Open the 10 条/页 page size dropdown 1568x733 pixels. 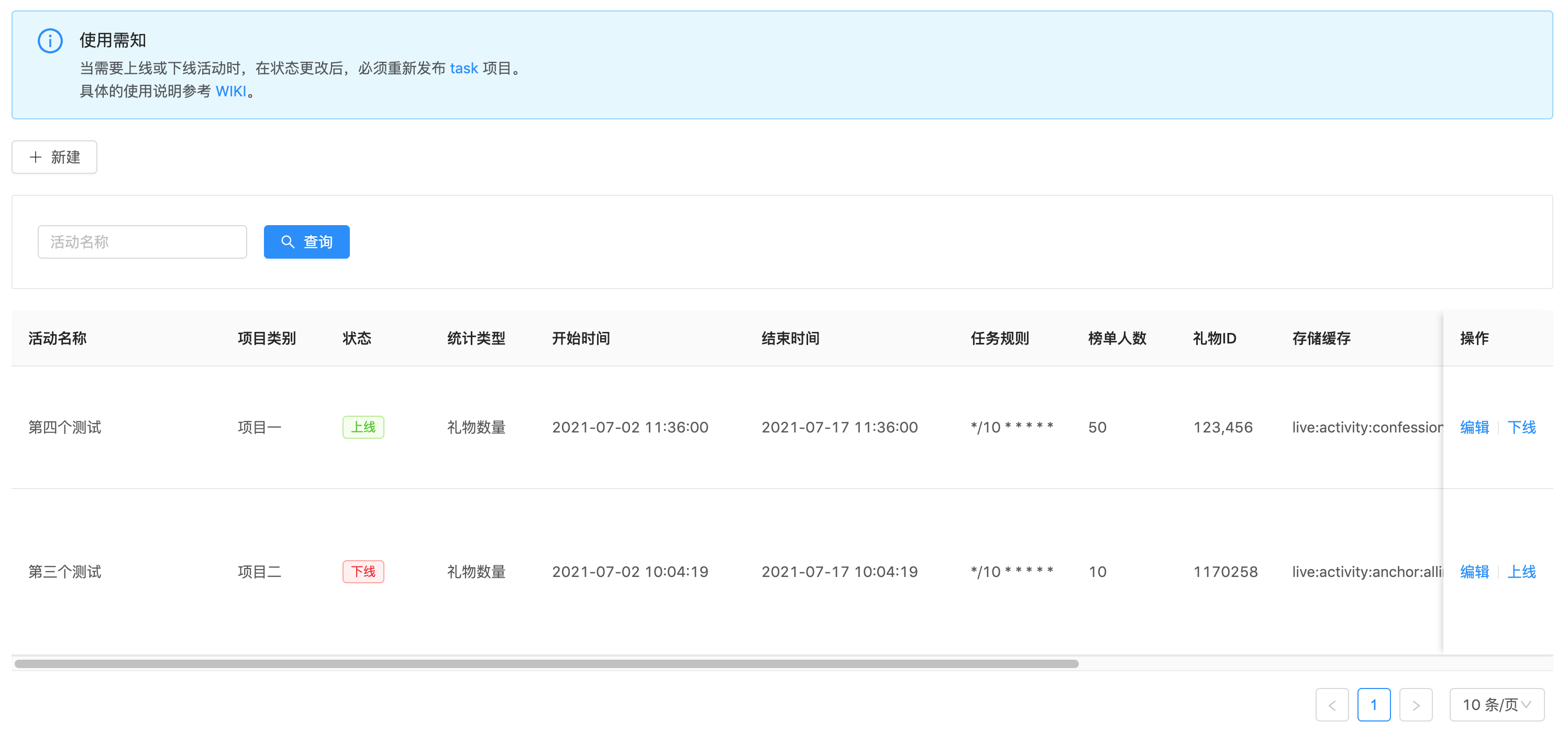point(1497,705)
